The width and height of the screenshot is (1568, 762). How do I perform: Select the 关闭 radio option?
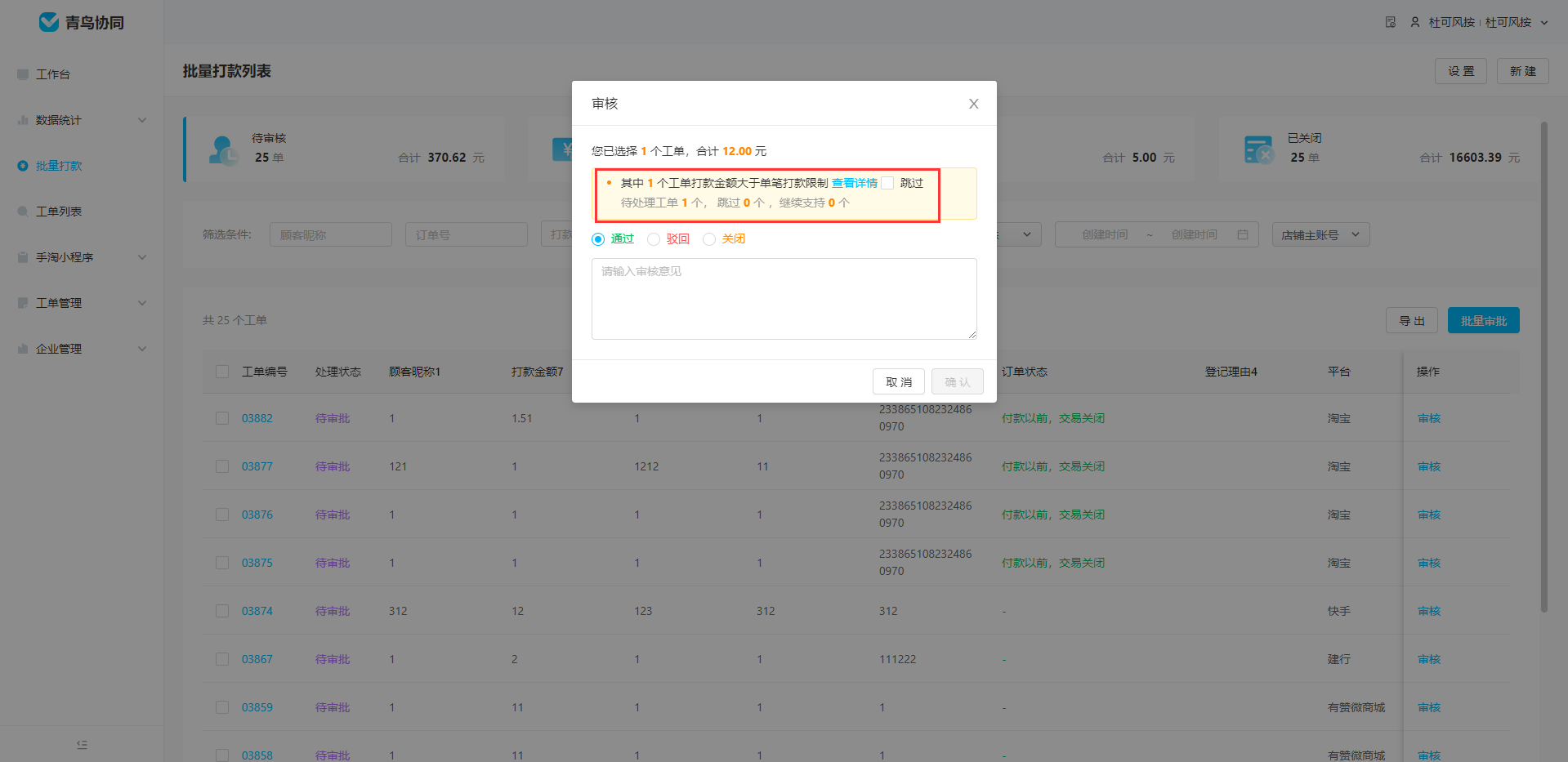point(709,239)
